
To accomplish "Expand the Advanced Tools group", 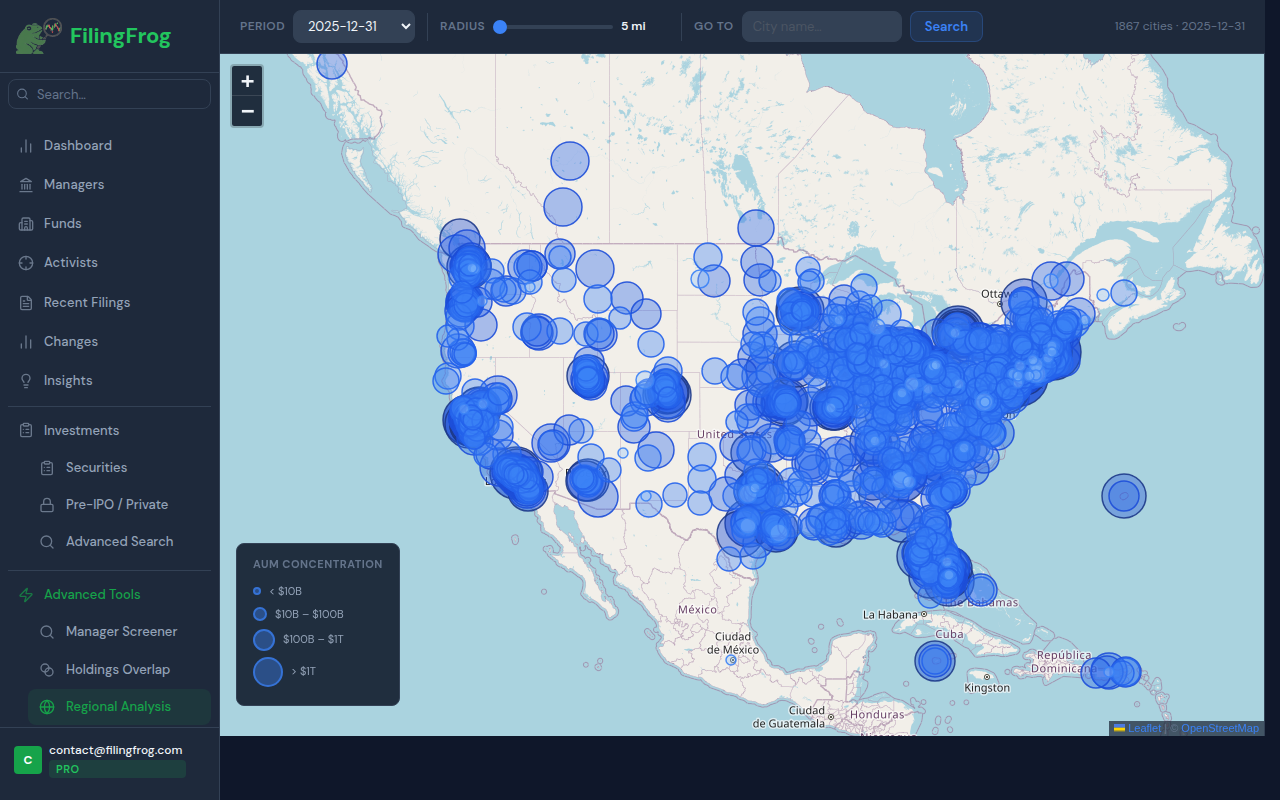I will tap(91, 594).
